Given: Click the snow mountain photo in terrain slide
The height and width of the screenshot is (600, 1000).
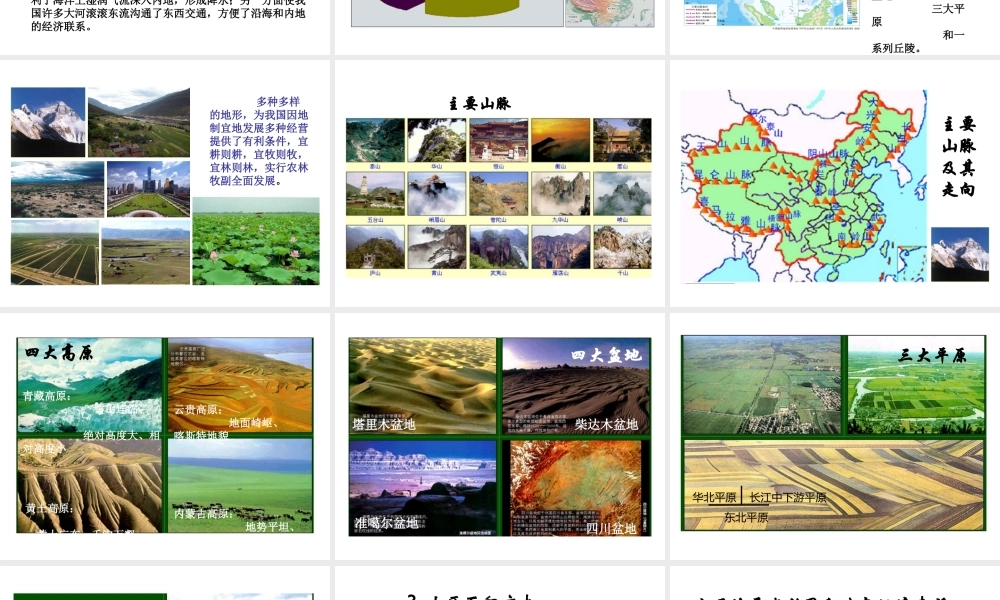Looking at the screenshot, I should (48, 122).
